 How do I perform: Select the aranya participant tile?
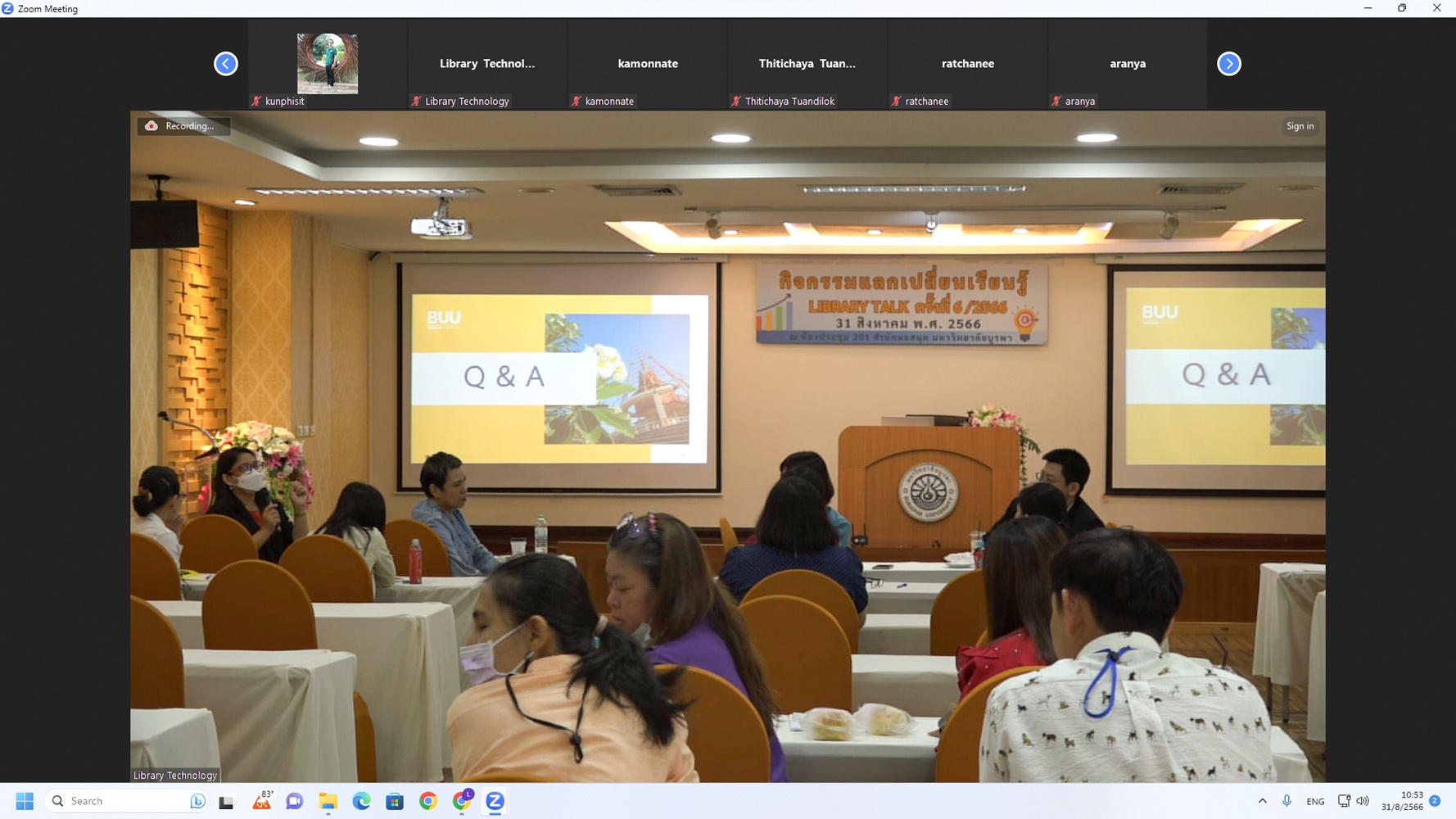point(1127,64)
